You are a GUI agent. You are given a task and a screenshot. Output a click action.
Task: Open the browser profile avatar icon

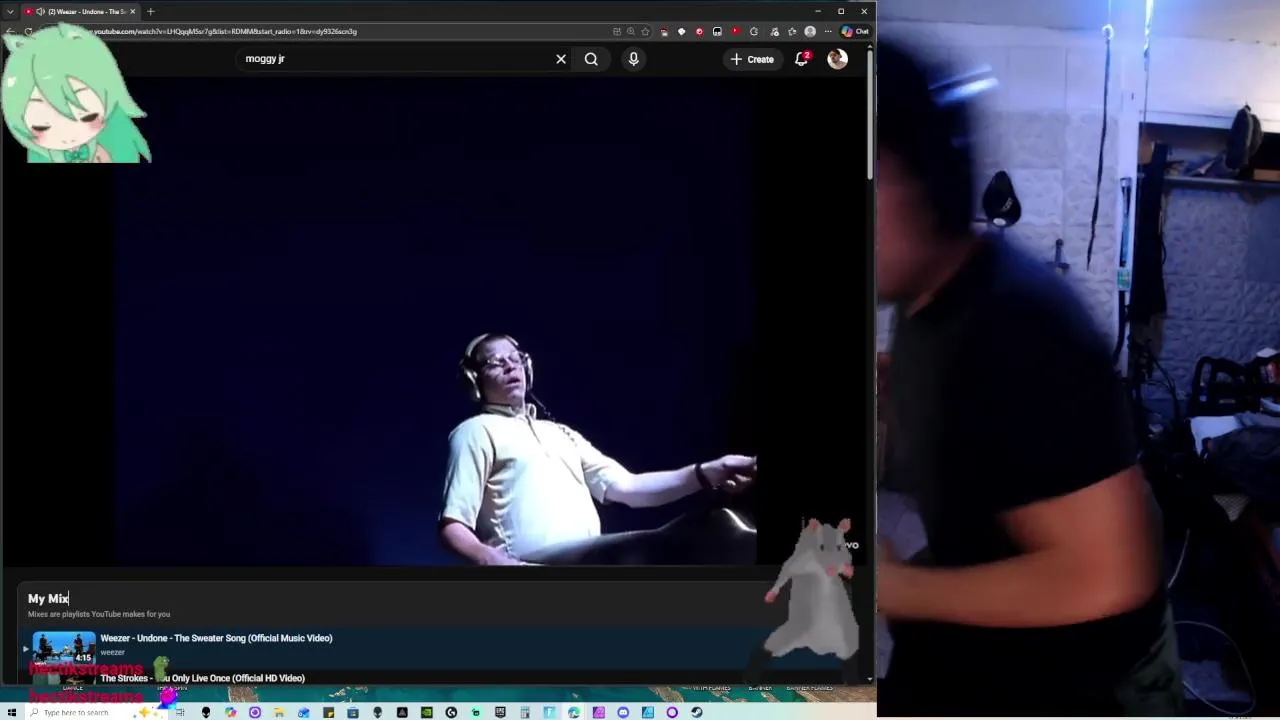pos(810,31)
